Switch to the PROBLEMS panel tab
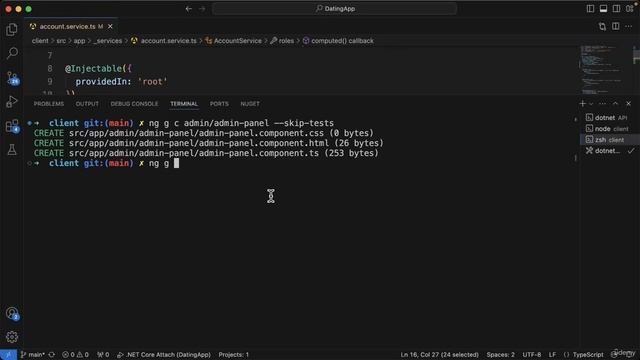640x360 pixels. click(49, 104)
